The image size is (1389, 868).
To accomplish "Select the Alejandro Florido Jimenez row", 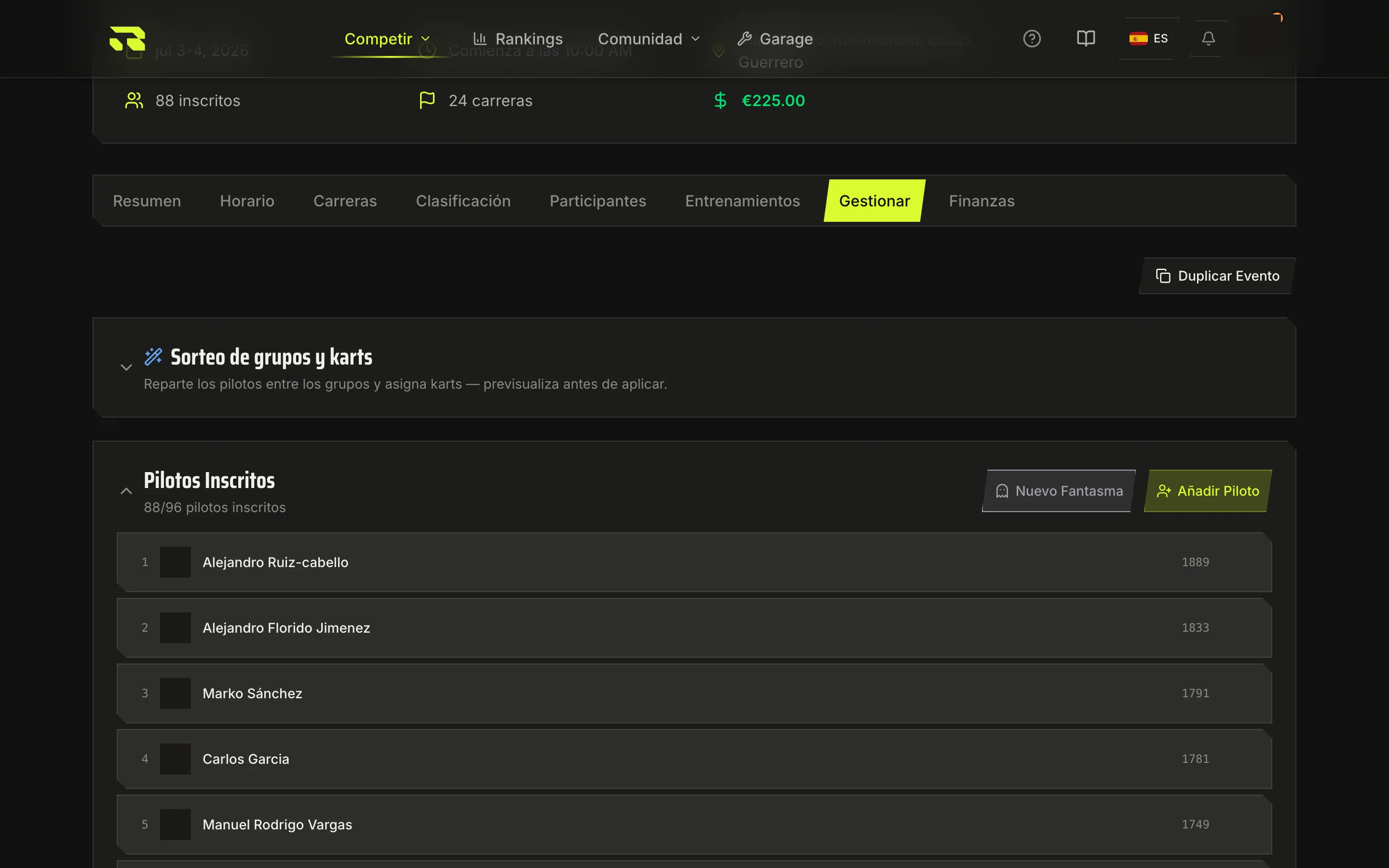I will [x=694, y=627].
